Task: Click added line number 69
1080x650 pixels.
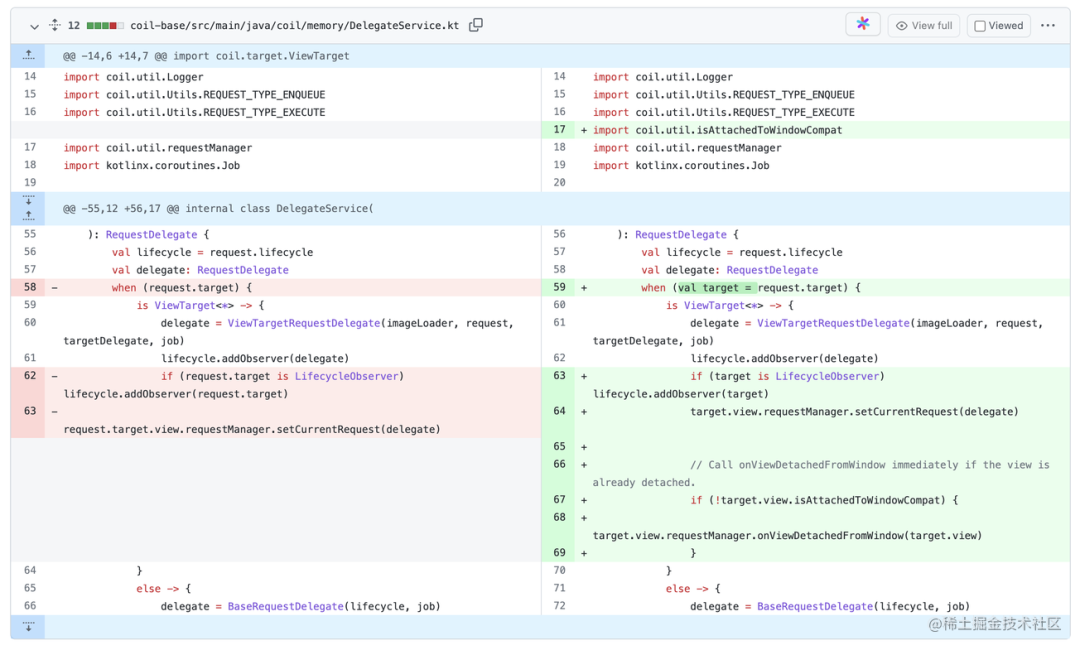Action: pos(559,553)
